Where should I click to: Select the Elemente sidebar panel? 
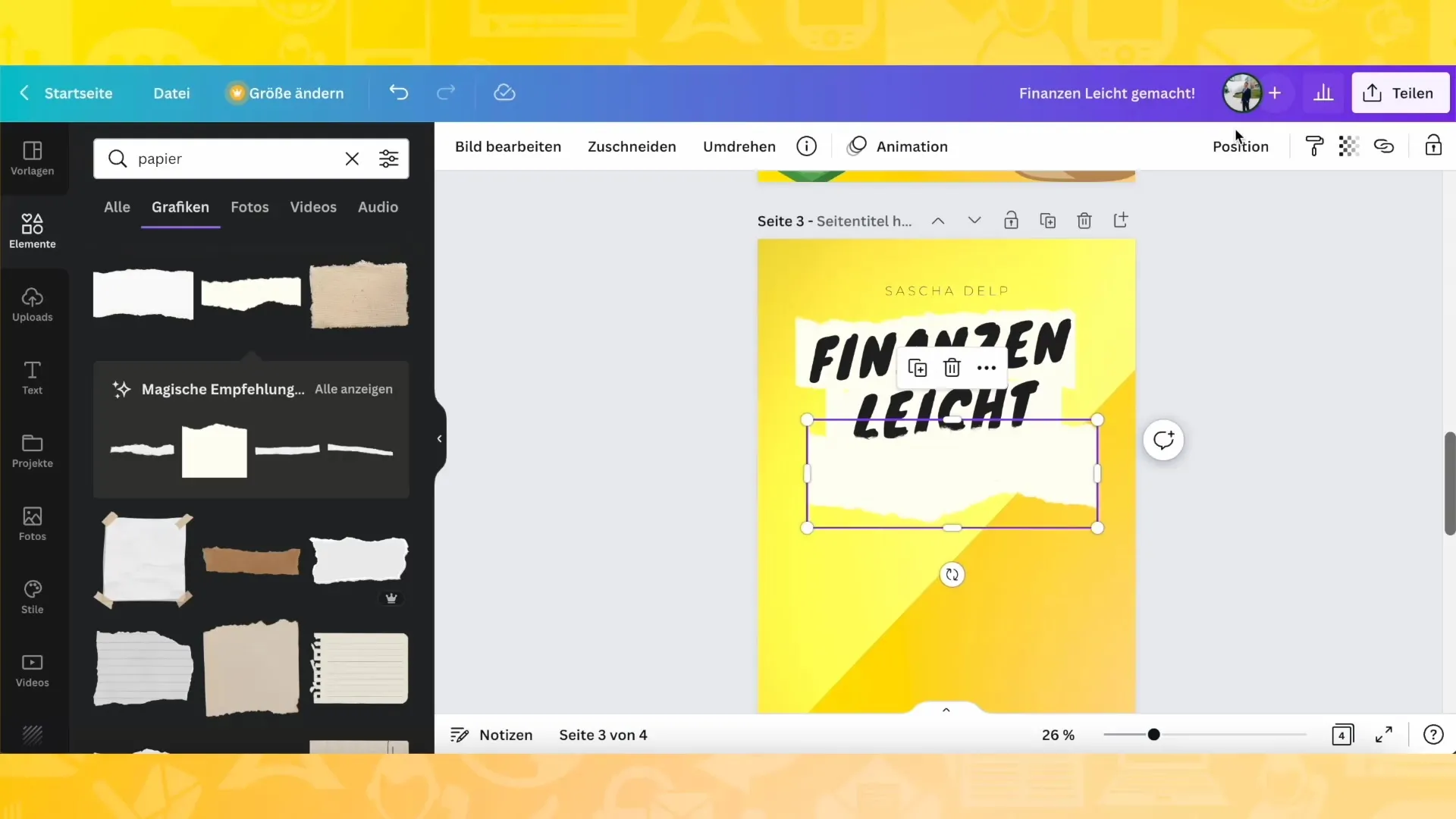click(32, 230)
